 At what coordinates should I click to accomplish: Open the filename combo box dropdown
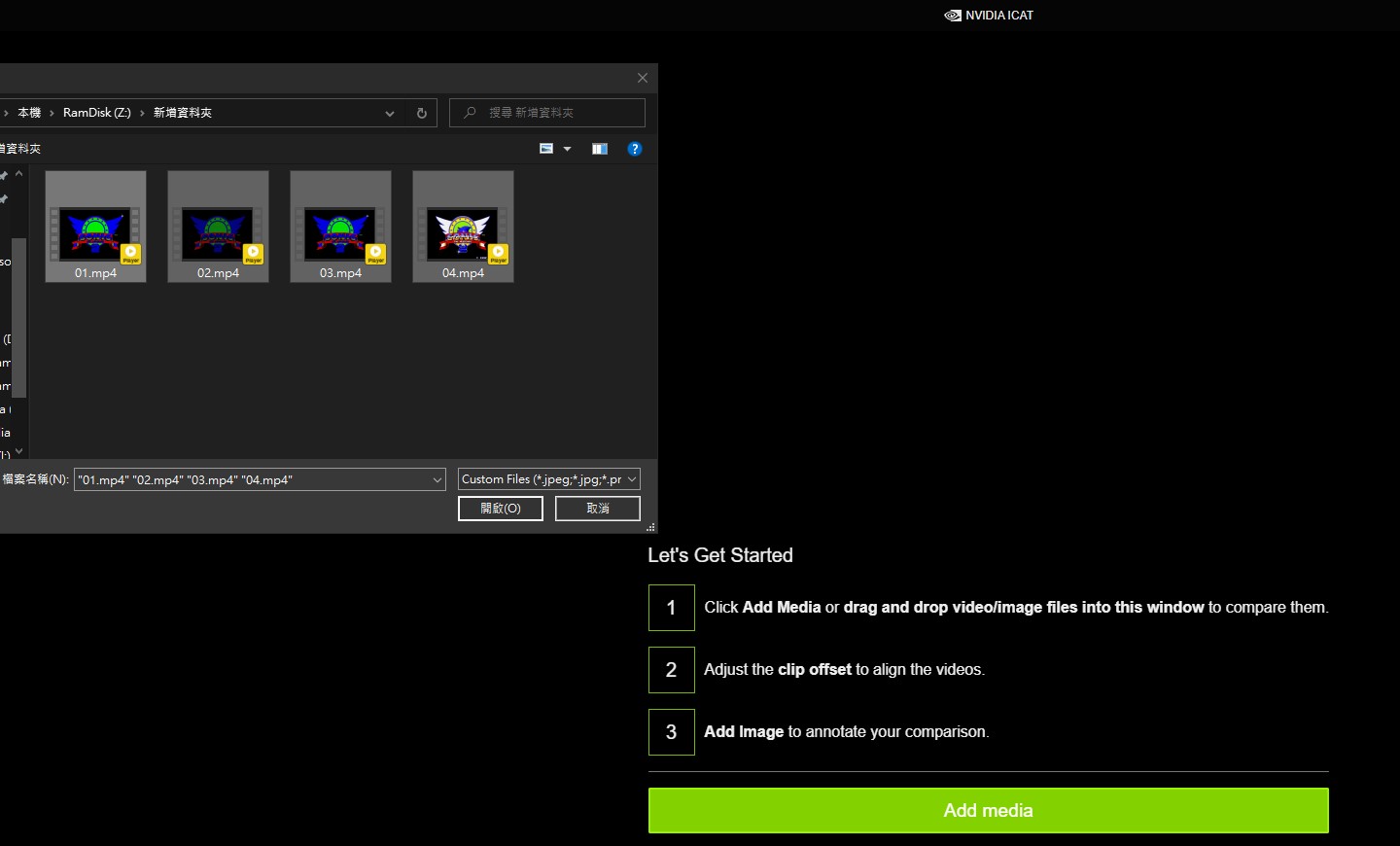[x=437, y=479]
